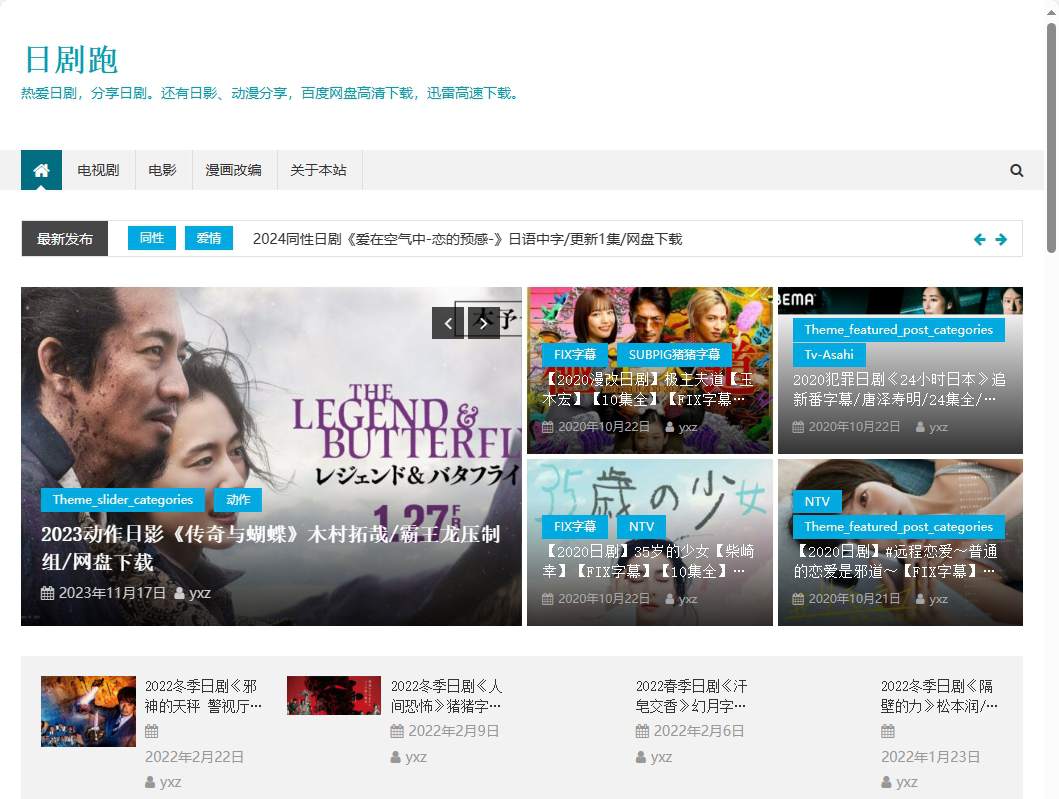Click calendar icon under 邪神的天秤 post
Screen dimensions: 1059x799
pos(151,731)
